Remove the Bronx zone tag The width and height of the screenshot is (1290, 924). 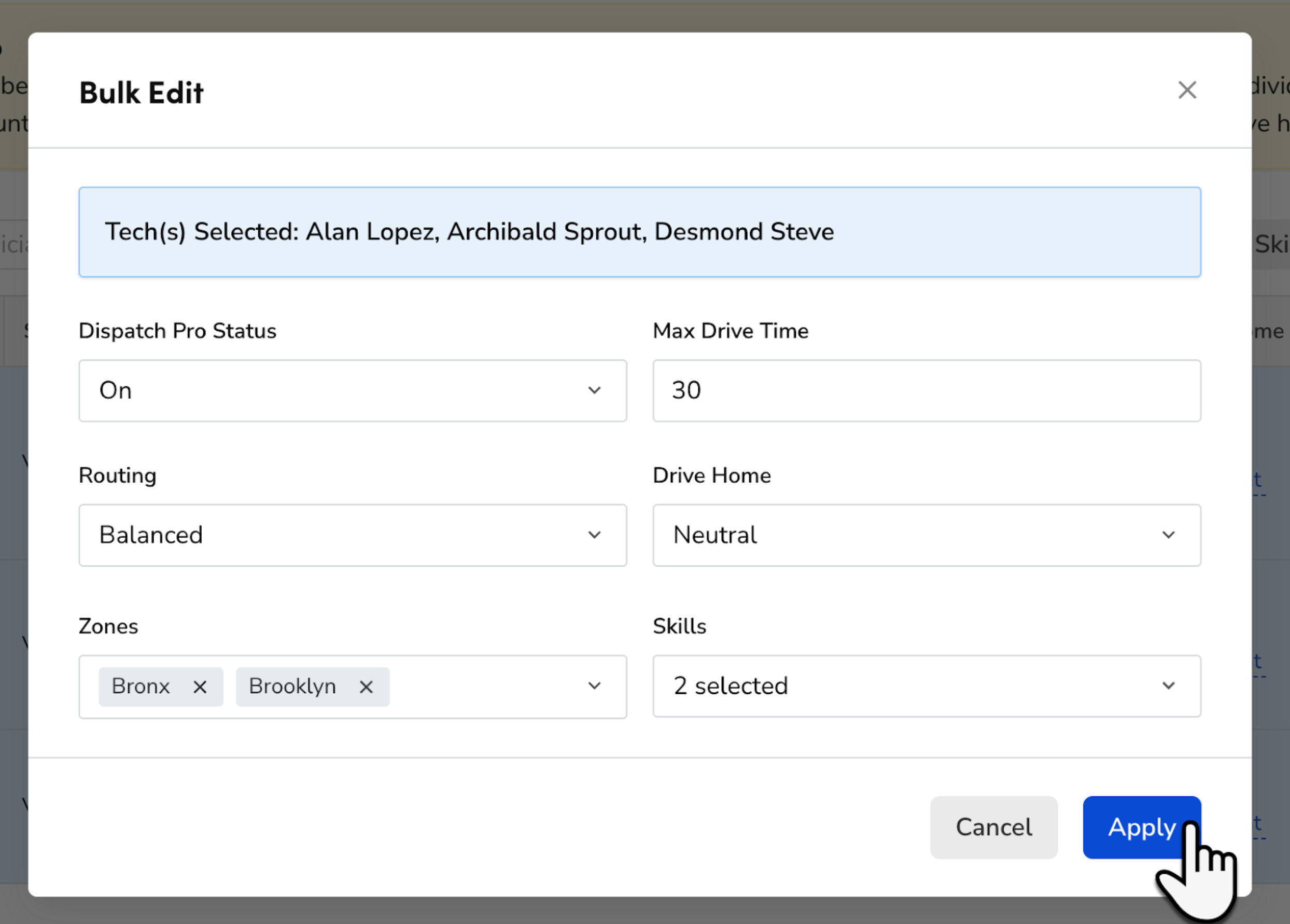tap(200, 686)
